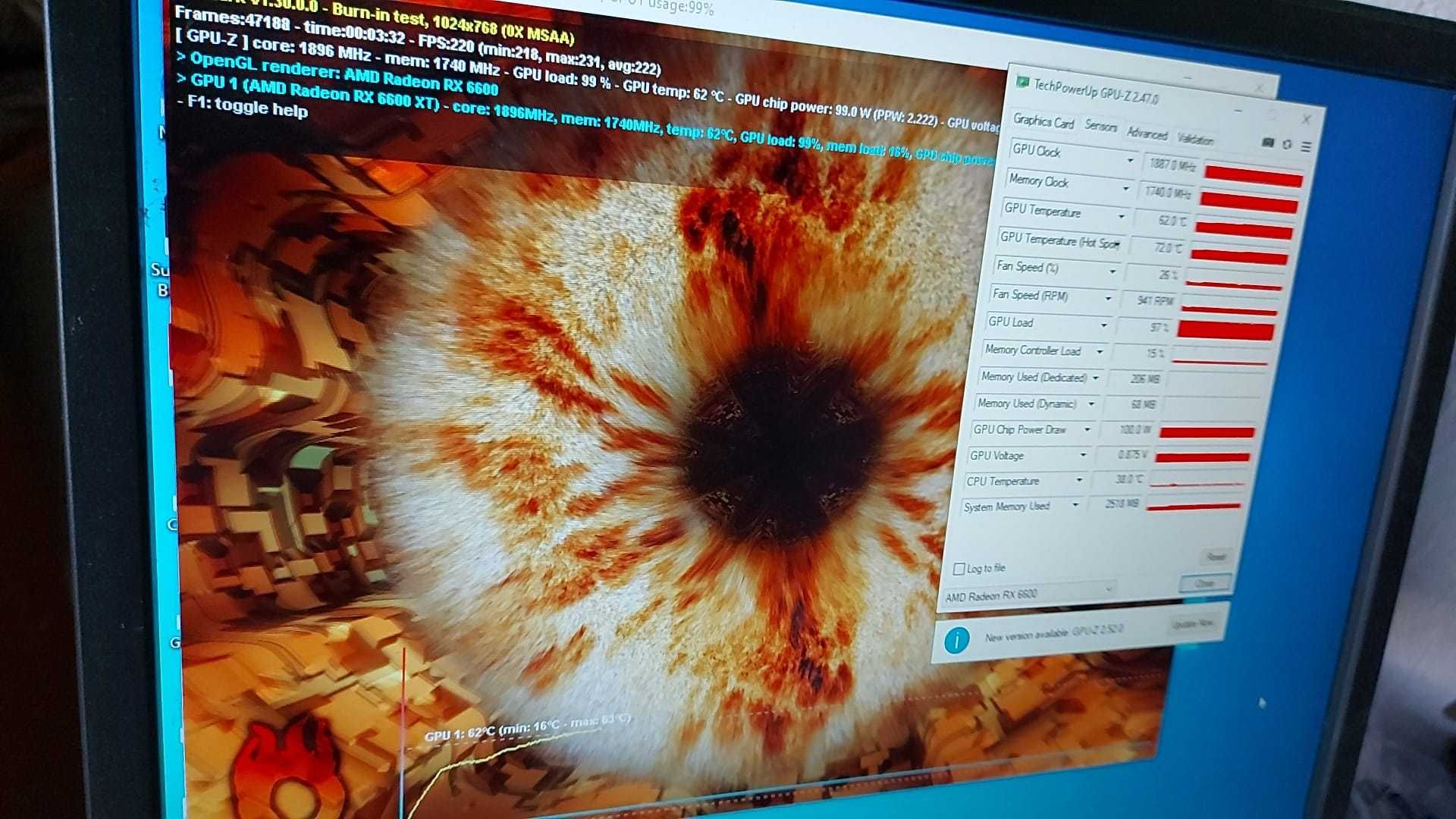Click the Fan Speed 25 % value
Viewport: 1456px width, 819px height.
(1168, 275)
